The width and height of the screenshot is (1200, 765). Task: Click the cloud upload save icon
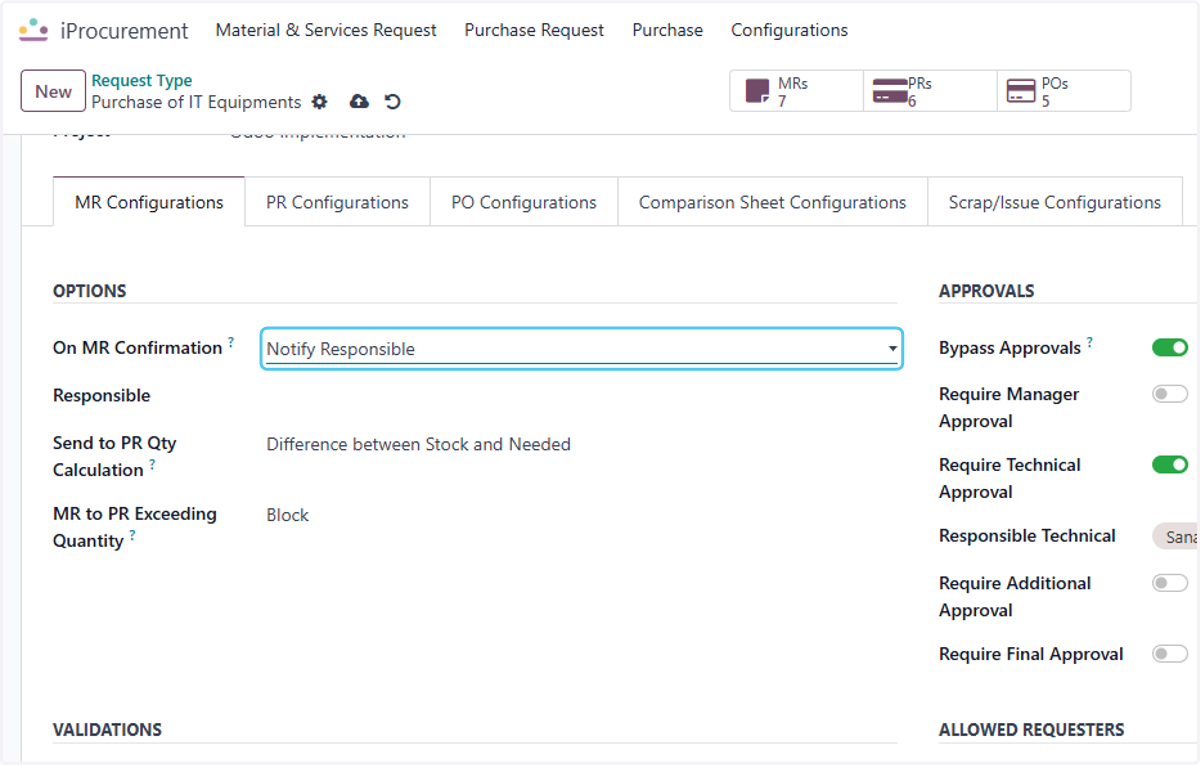(x=359, y=102)
